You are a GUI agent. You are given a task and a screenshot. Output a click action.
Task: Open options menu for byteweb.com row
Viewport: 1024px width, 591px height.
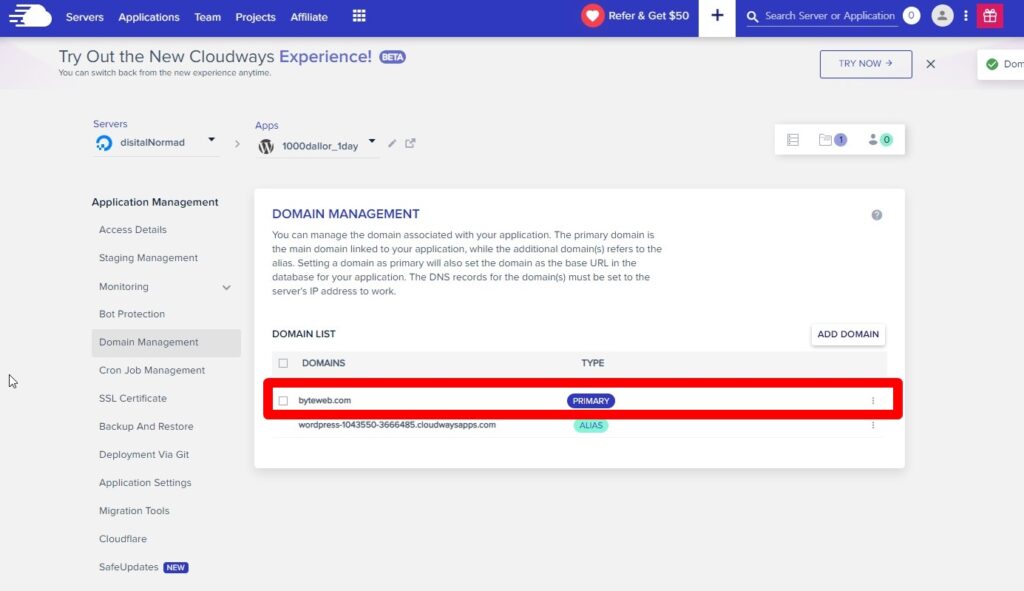(873, 401)
